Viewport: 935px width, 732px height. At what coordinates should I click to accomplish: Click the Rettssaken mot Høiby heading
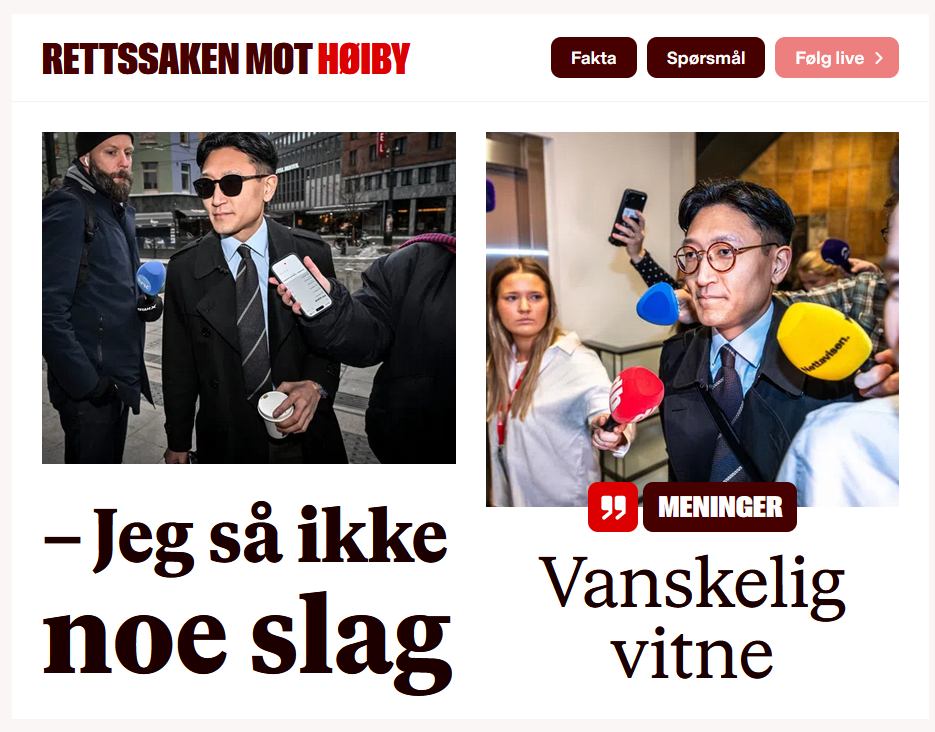pyautogui.click(x=226, y=58)
